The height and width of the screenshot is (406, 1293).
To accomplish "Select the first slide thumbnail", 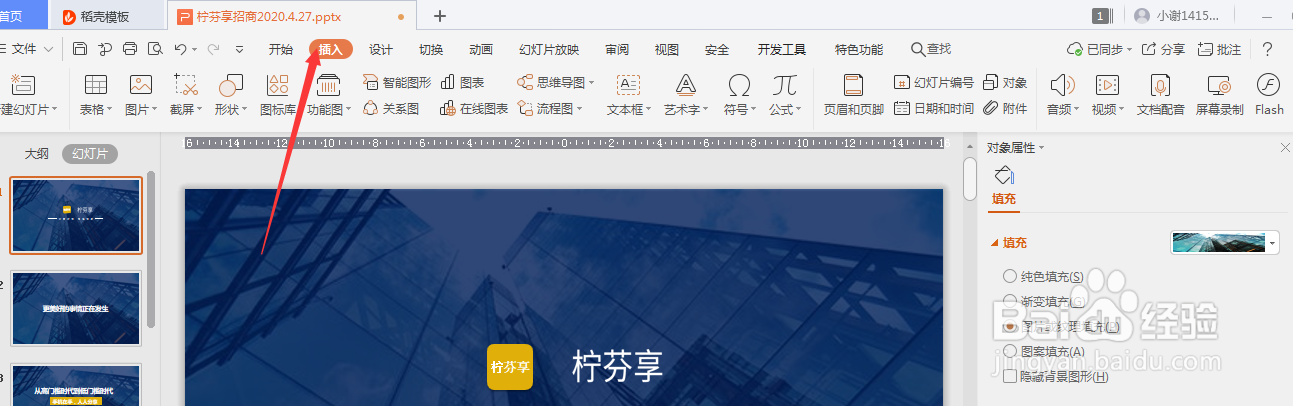I will click(76, 215).
